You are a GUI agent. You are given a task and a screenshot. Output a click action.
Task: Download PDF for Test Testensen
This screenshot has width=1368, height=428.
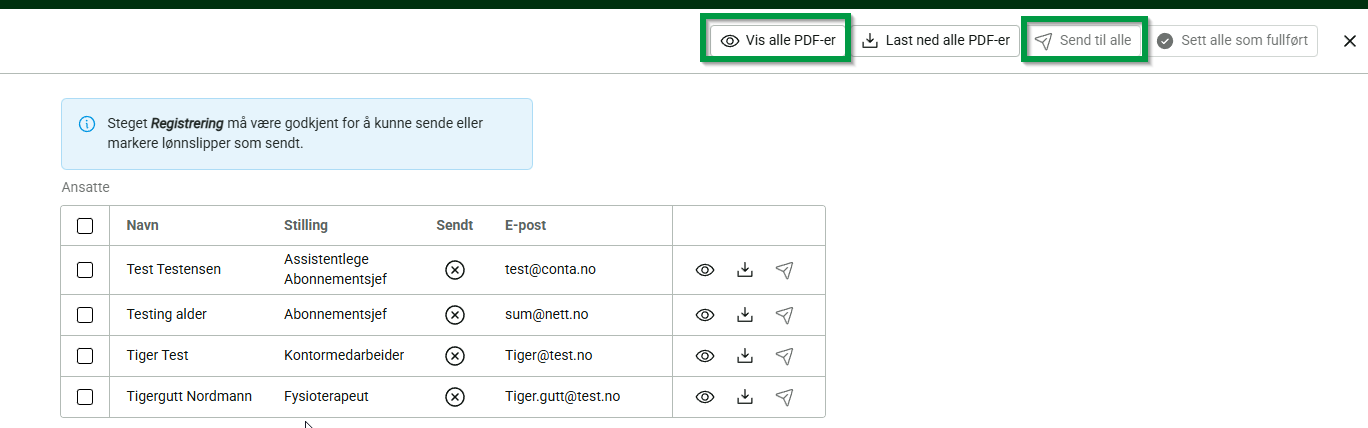click(x=744, y=270)
